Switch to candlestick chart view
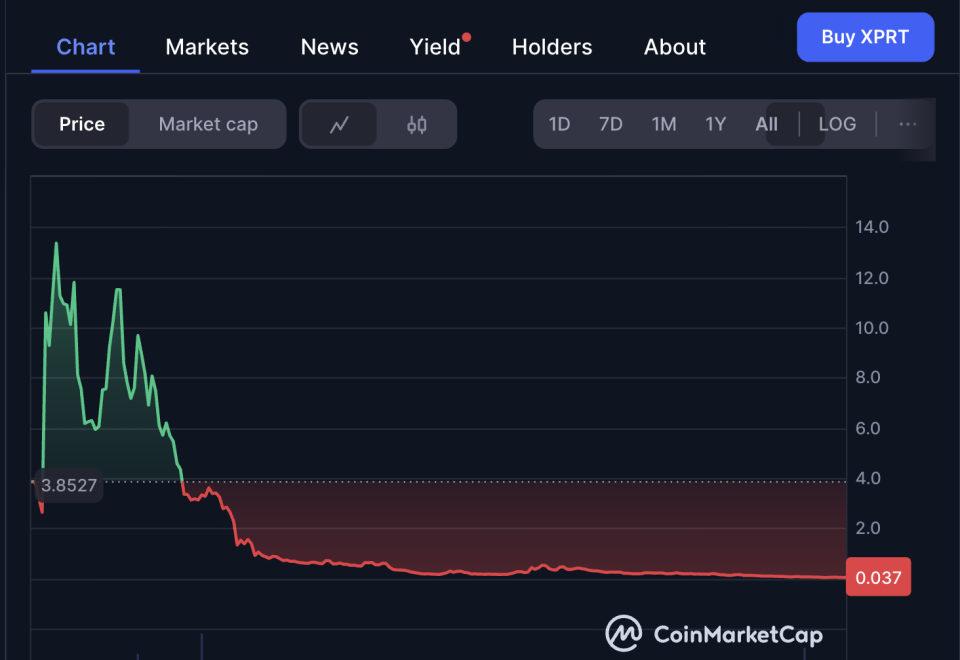 [417, 125]
